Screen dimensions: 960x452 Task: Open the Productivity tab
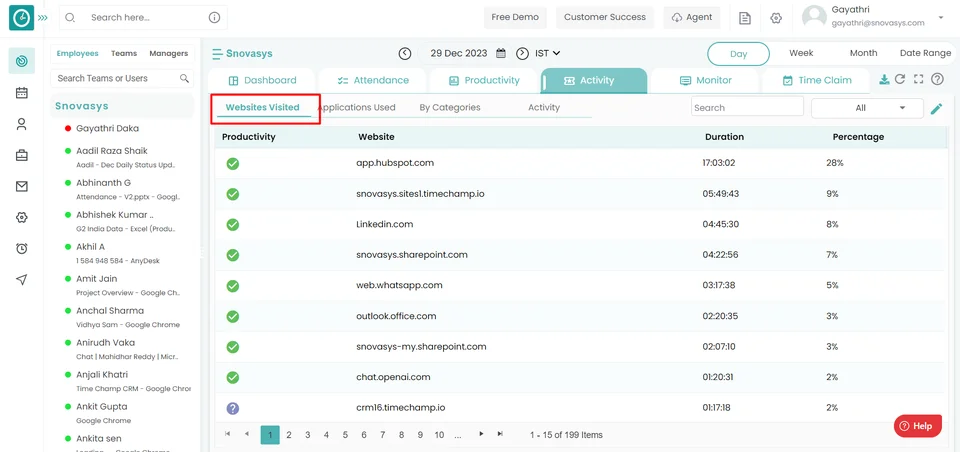(x=484, y=80)
